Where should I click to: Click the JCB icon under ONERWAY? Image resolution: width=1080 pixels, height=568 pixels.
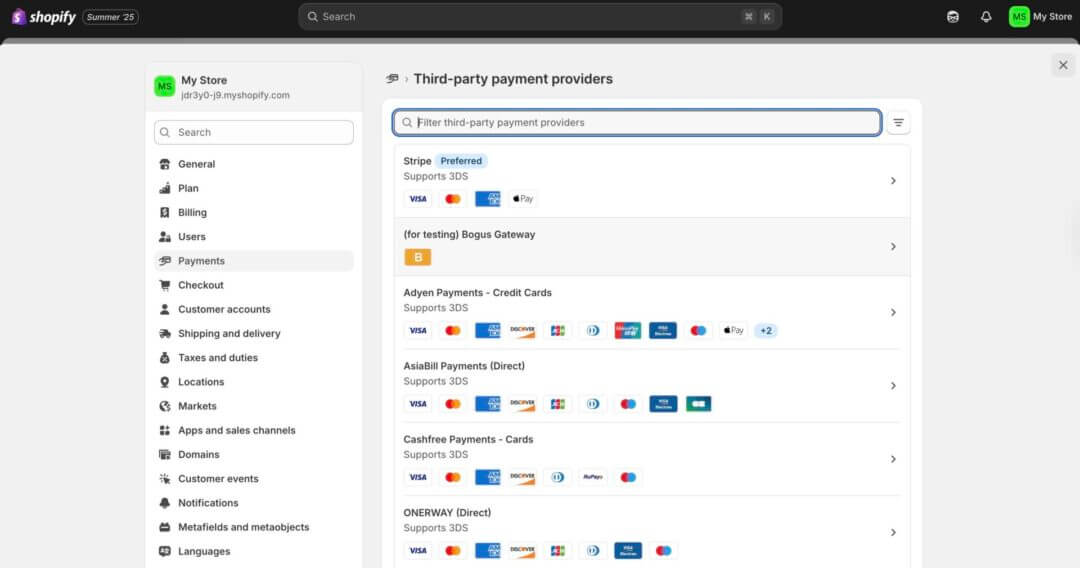click(558, 551)
